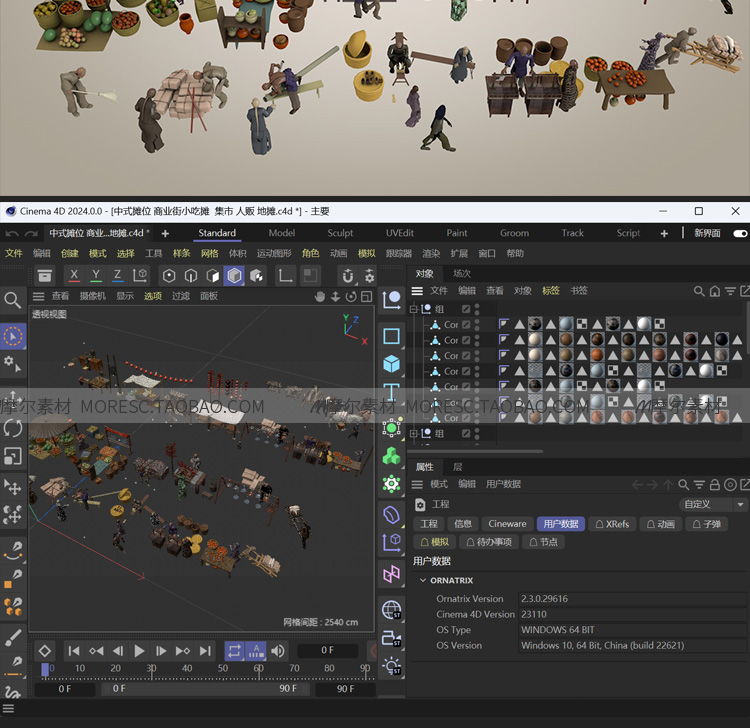Select the first material sphere tag
This screenshot has width=750, height=728.
[536, 324]
